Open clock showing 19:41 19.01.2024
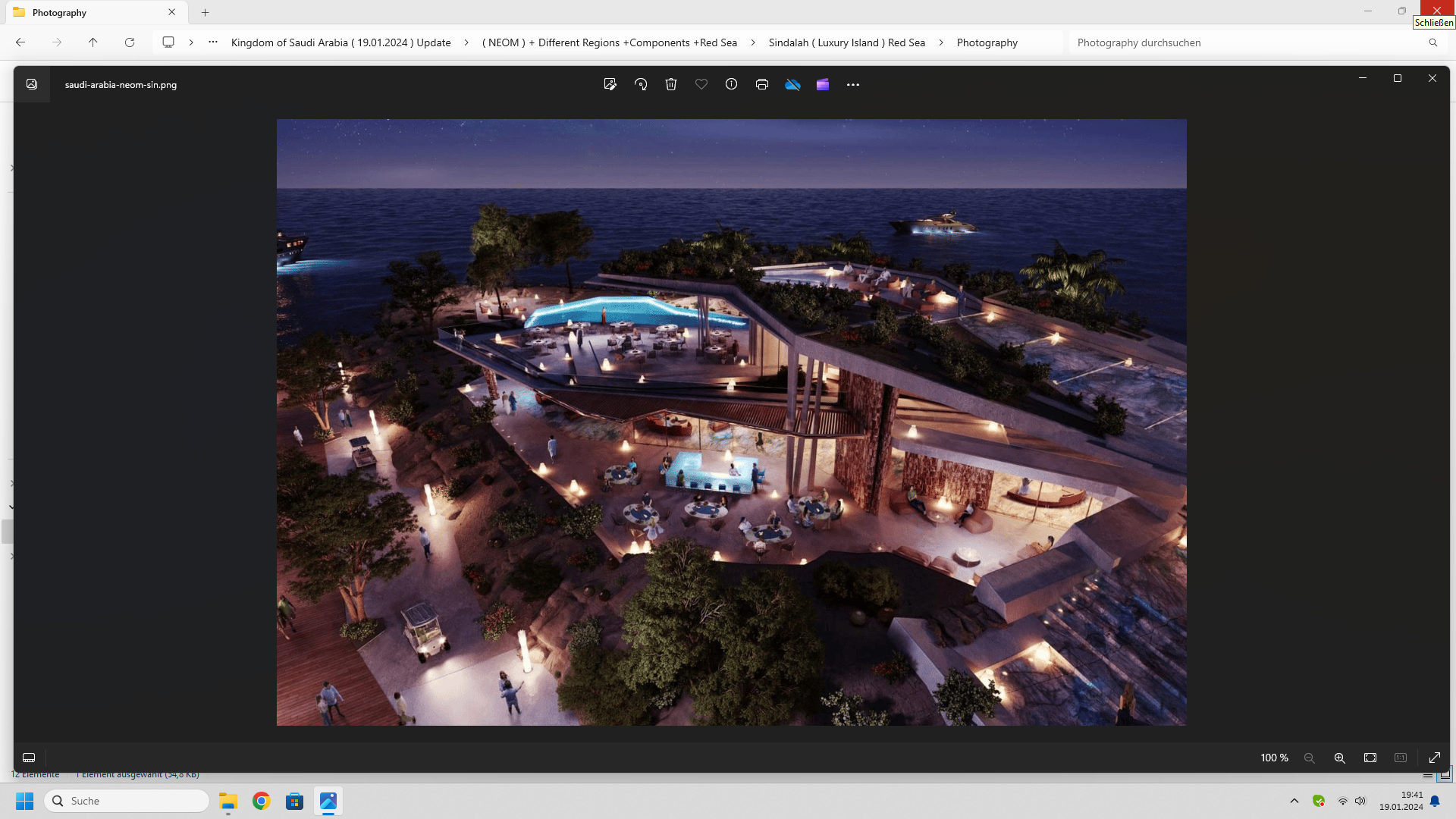This screenshot has width=1456, height=819. point(1401,801)
